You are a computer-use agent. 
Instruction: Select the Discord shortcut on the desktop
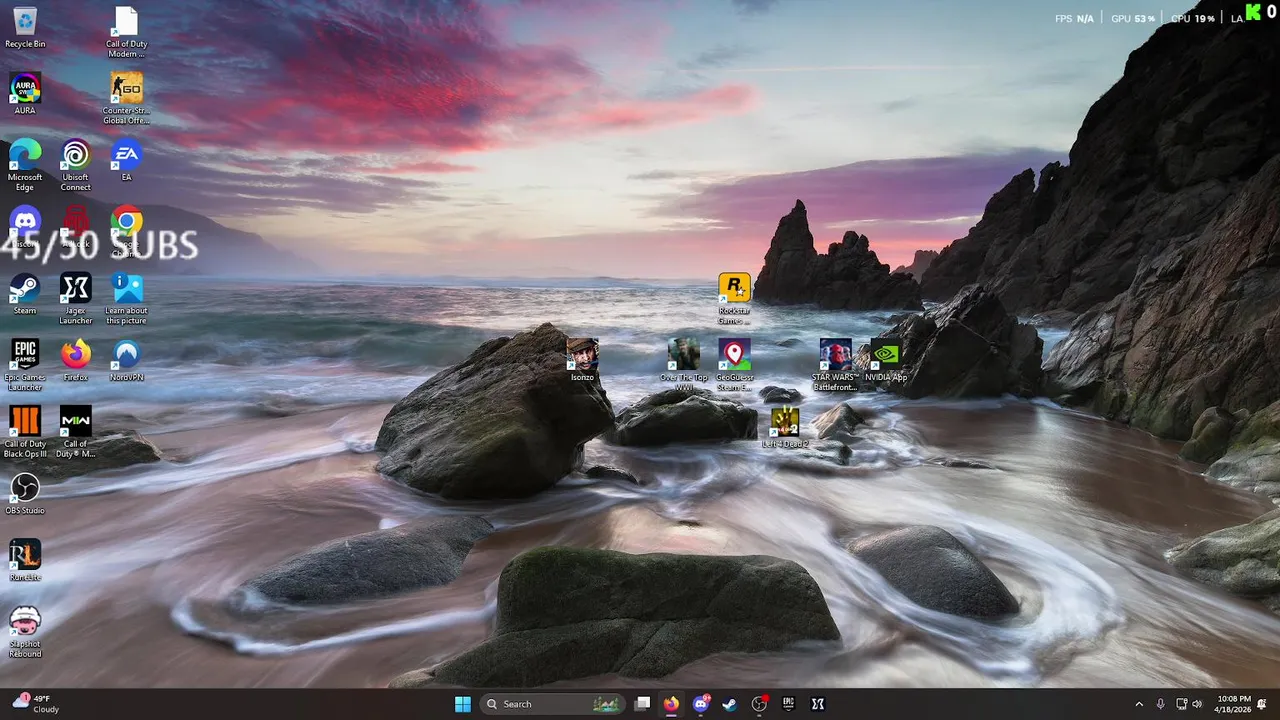pyautogui.click(x=25, y=227)
